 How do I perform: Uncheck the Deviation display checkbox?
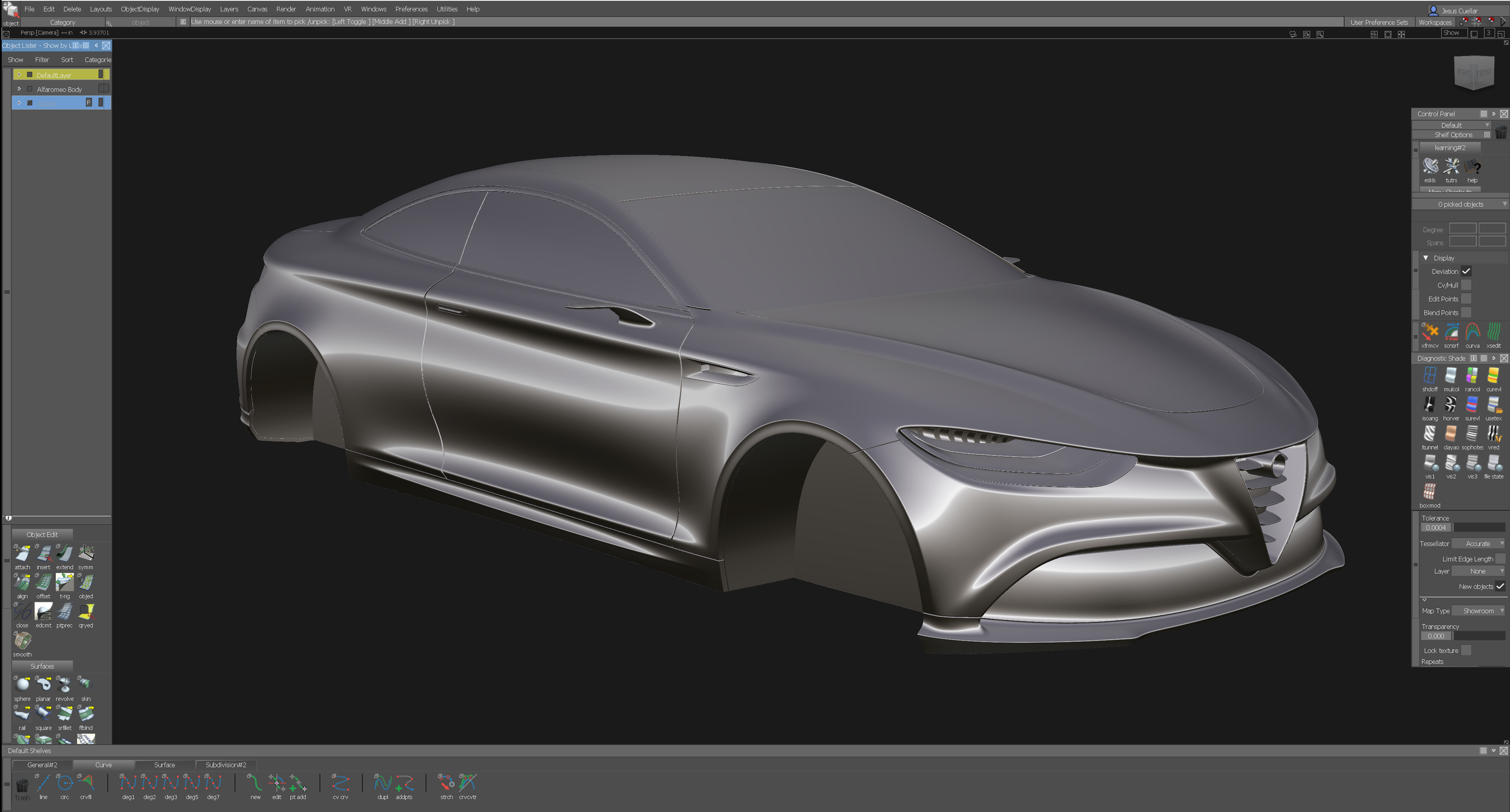[x=1466, y=271]
